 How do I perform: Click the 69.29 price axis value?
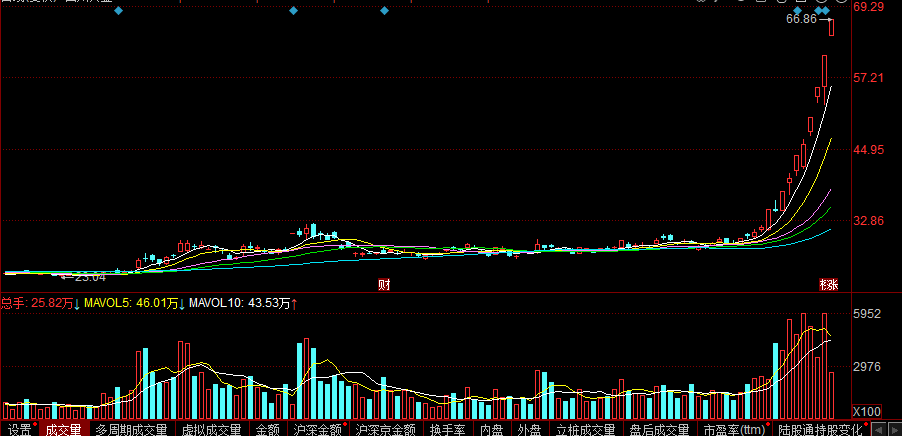(x=869, y=7)
